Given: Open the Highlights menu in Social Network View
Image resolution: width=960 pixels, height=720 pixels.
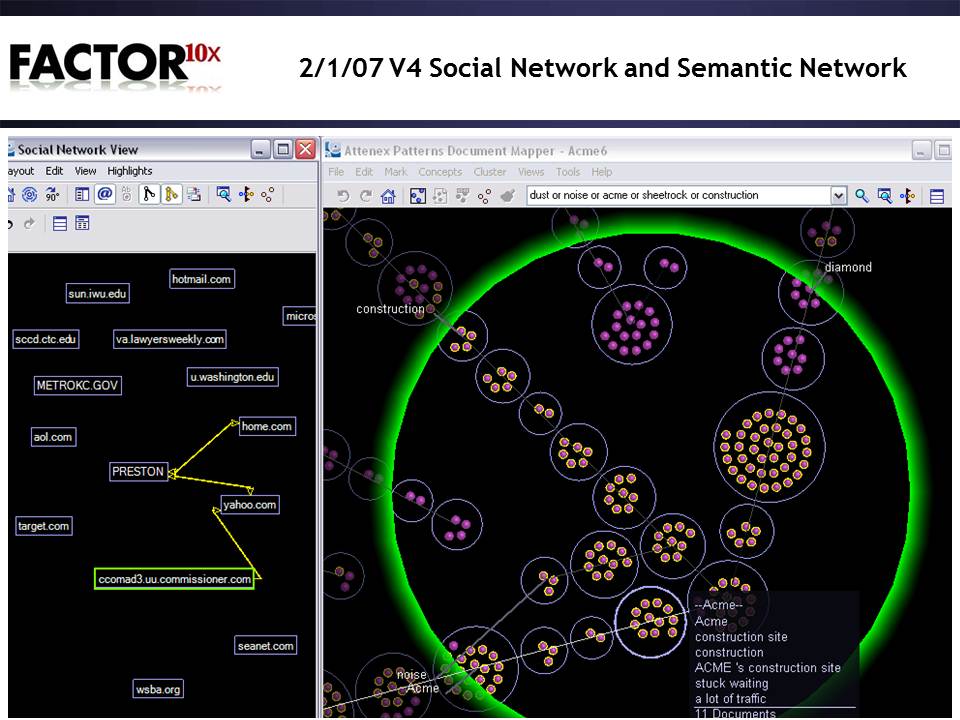Looking at the screenshot, I should (x=130, y=171).
